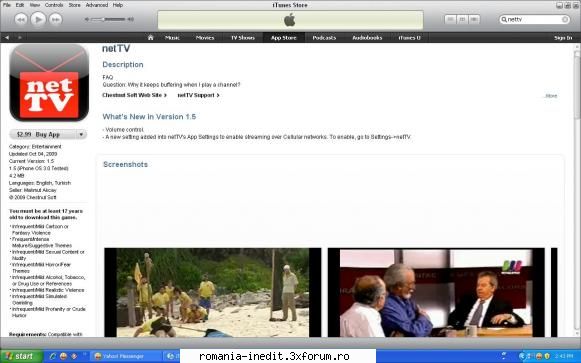Click the Windows Start button
Image resolution: width=581 pixels, height=363 pixels.
21,356
